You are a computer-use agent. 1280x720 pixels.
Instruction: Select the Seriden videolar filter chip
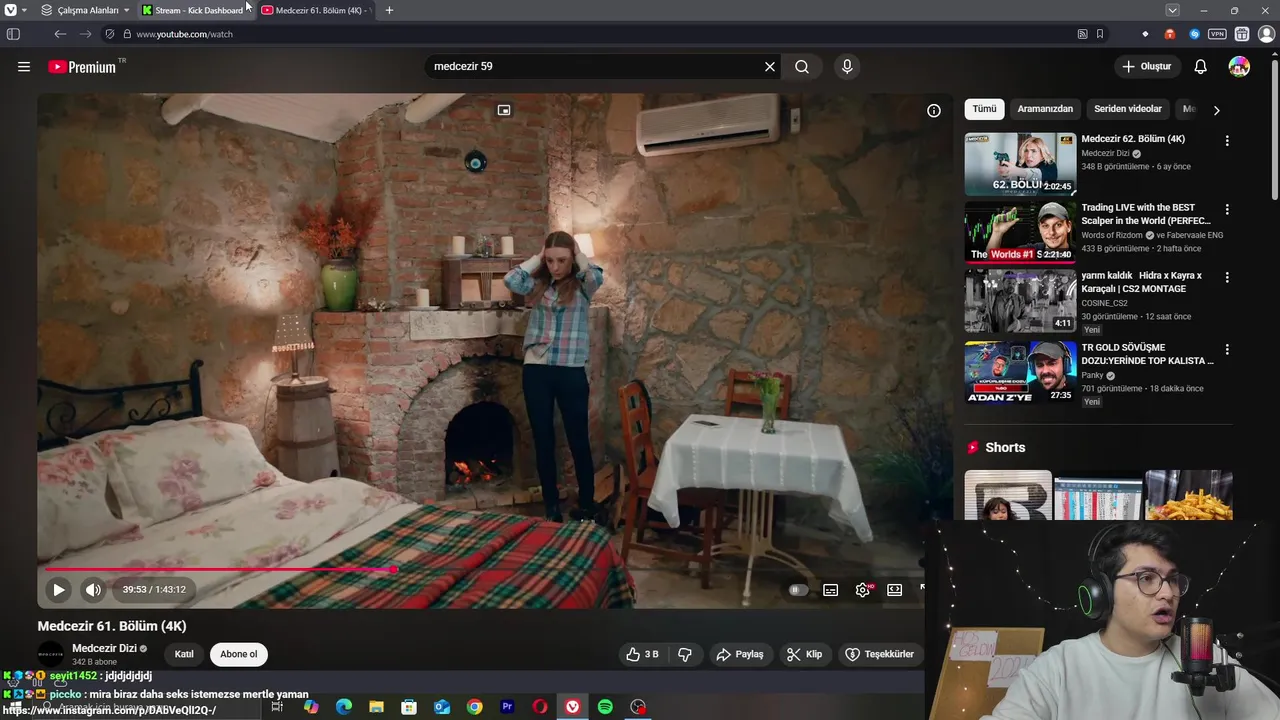point(1128,109)
